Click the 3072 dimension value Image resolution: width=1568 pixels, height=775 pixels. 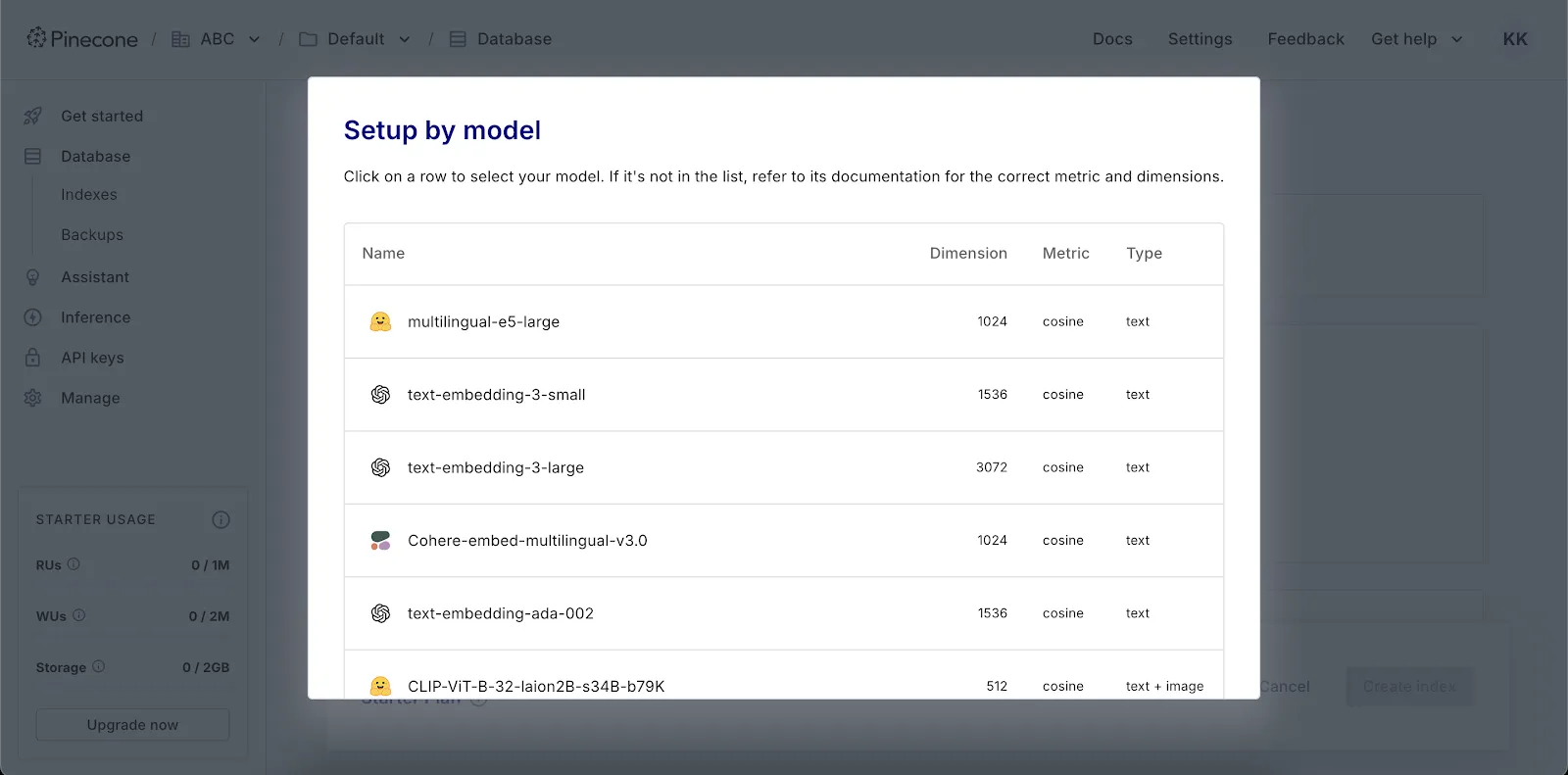coord(992,467)
